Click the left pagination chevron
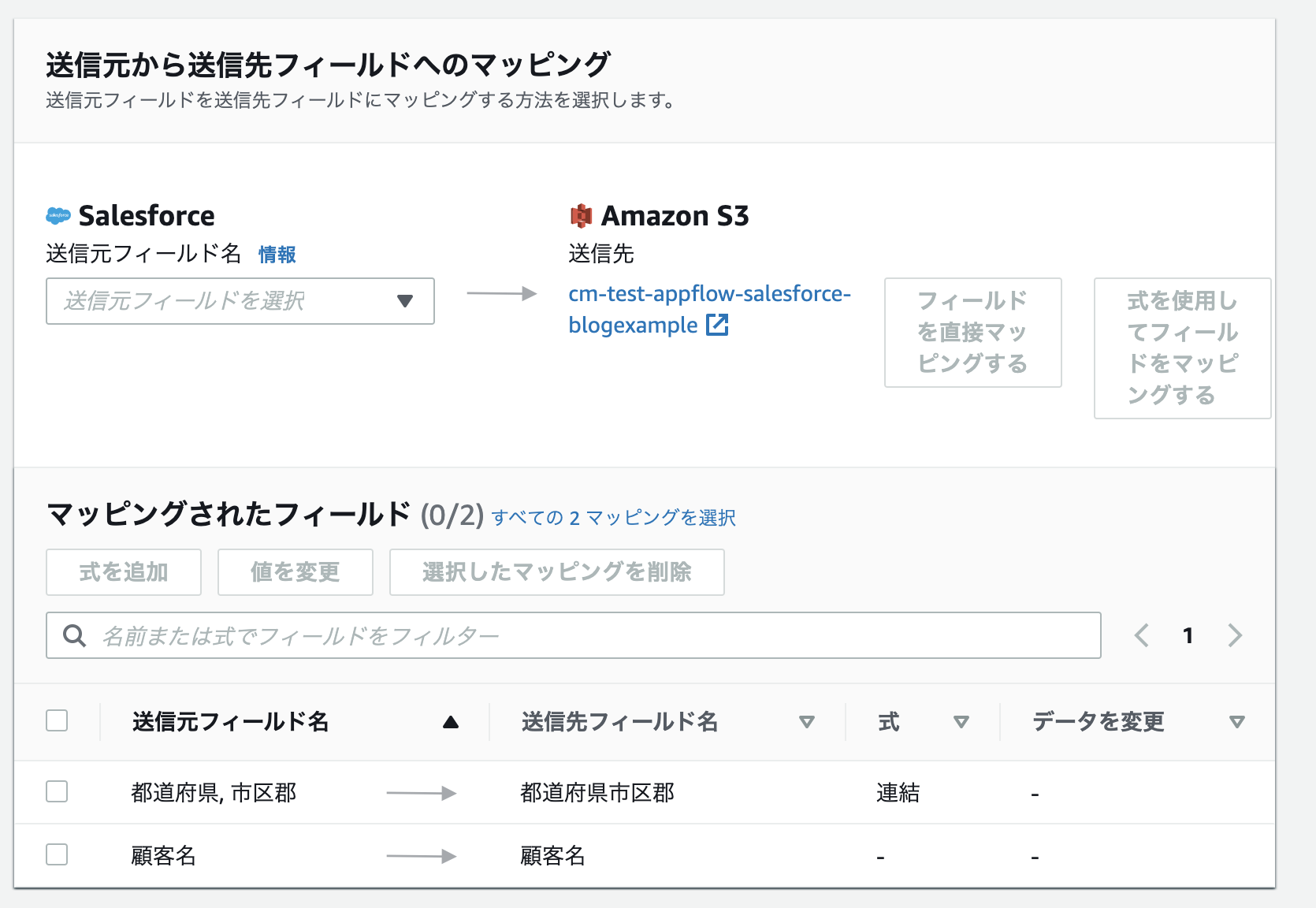The width and height of the screenshot is (1316, 908). click(1141, 634)
